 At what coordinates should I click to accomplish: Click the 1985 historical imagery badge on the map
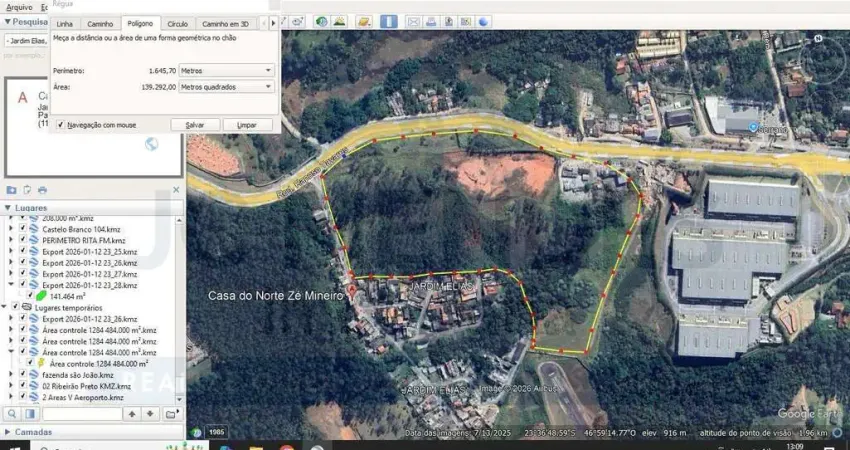coord(217,432)
